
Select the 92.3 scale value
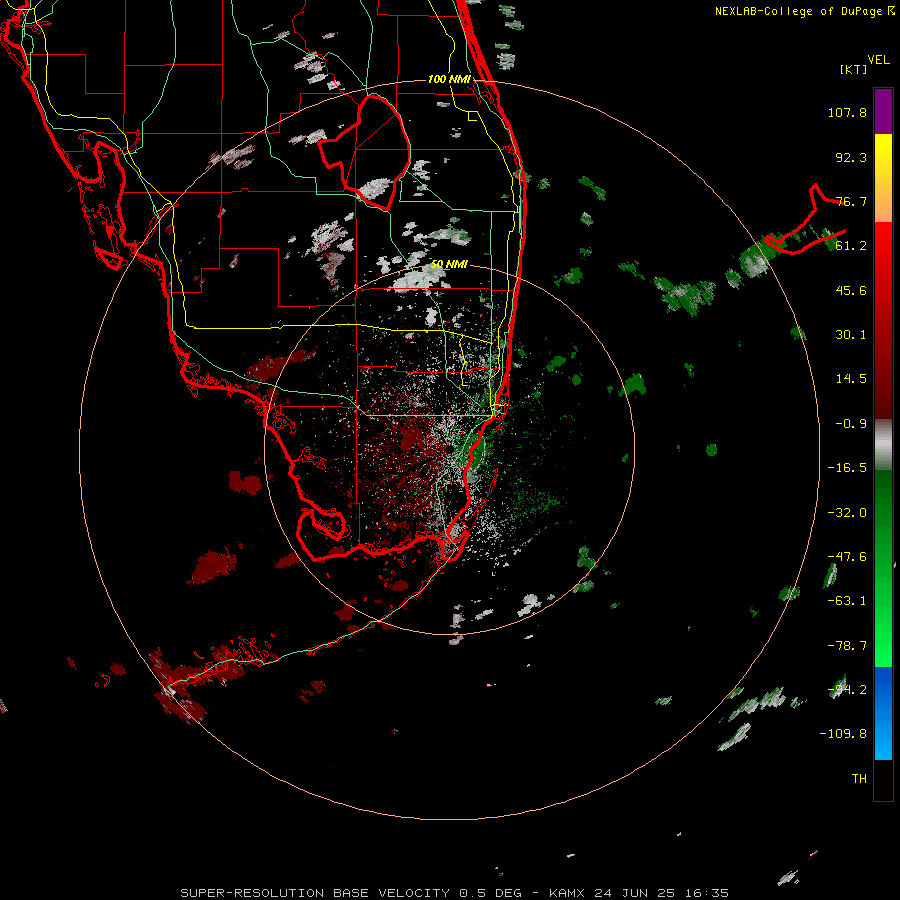pos(851,157)
